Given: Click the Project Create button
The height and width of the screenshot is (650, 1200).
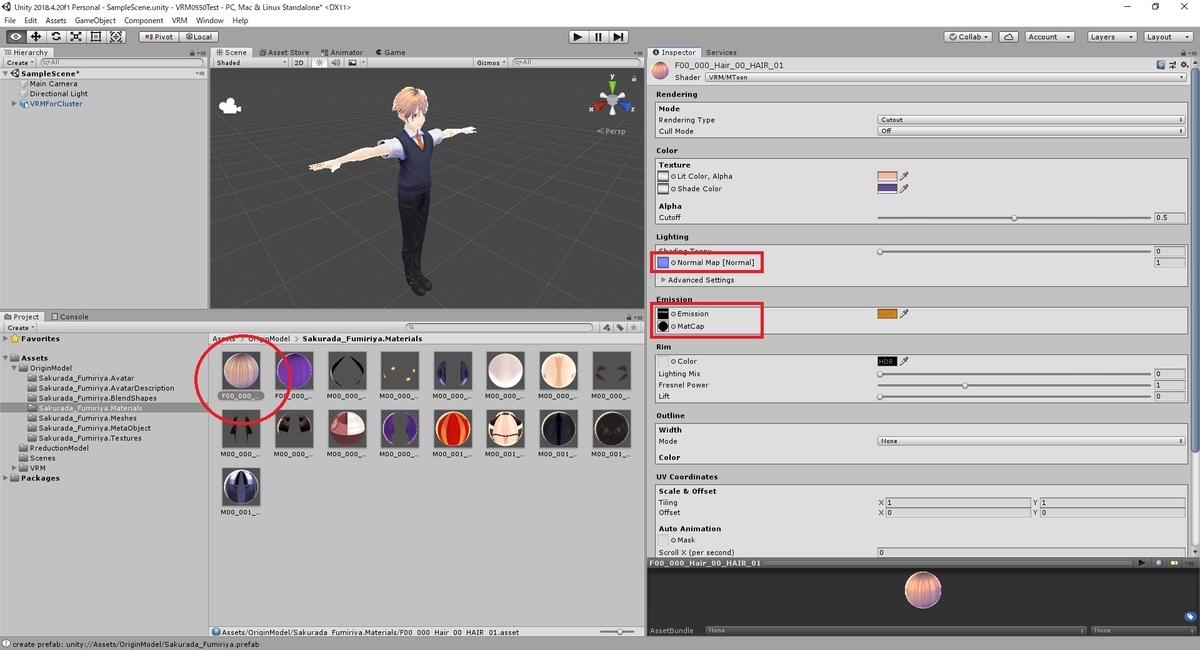Looking at the screenshot, I should (x=20, y=328).
